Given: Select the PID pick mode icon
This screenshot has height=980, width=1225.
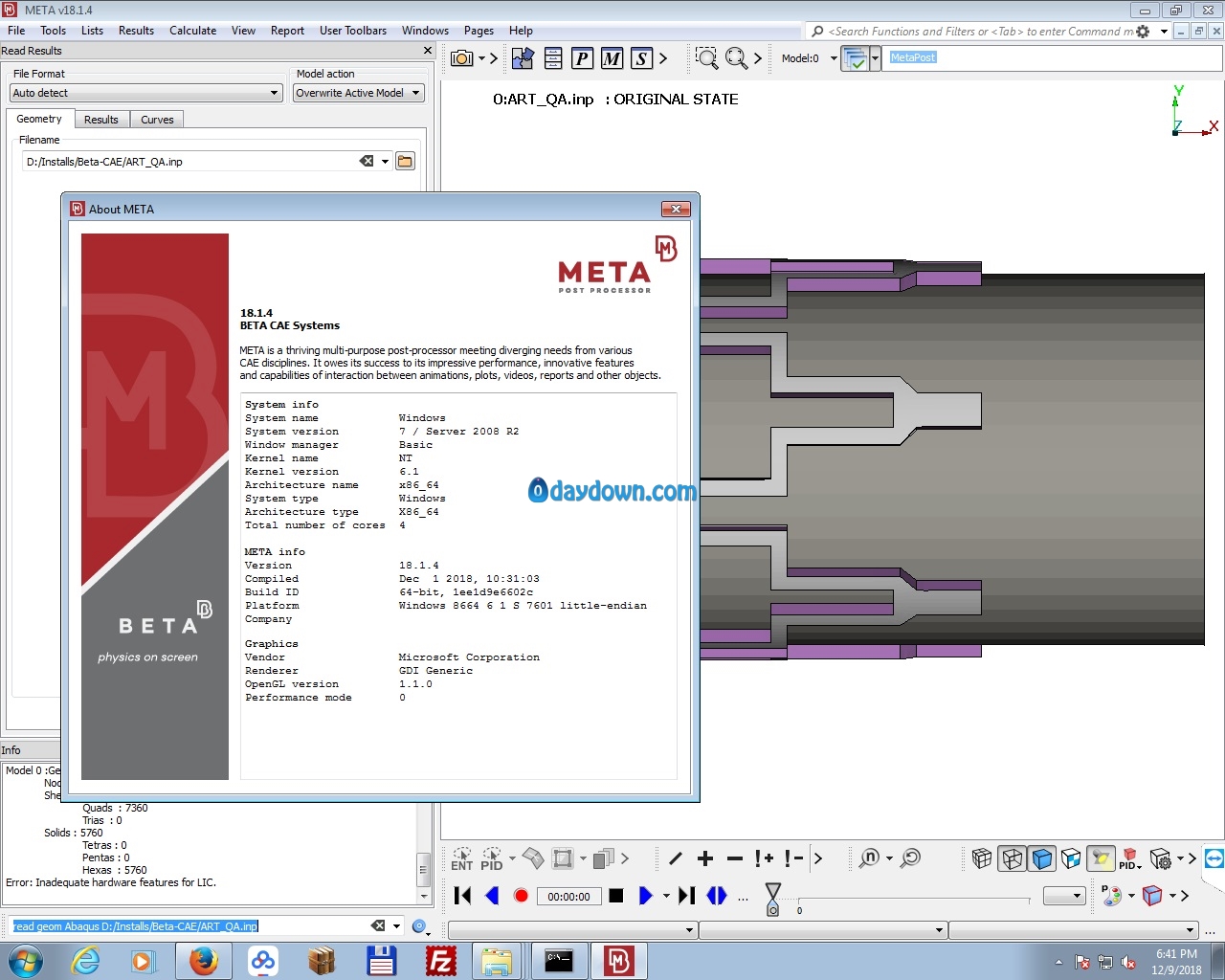Looking at the screenshot, I should [x=492, y=858].
